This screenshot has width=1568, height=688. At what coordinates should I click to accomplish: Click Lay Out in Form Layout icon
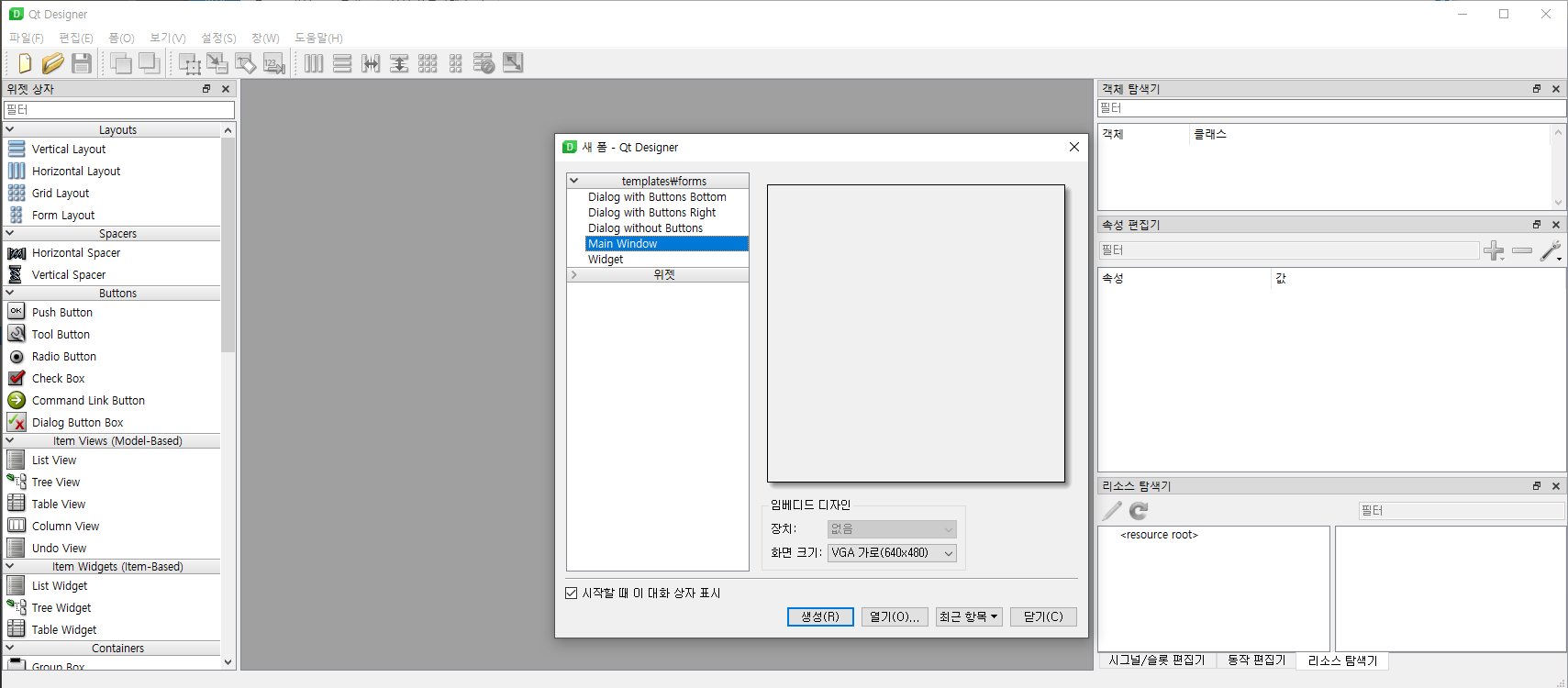click(x=456, y=63)
